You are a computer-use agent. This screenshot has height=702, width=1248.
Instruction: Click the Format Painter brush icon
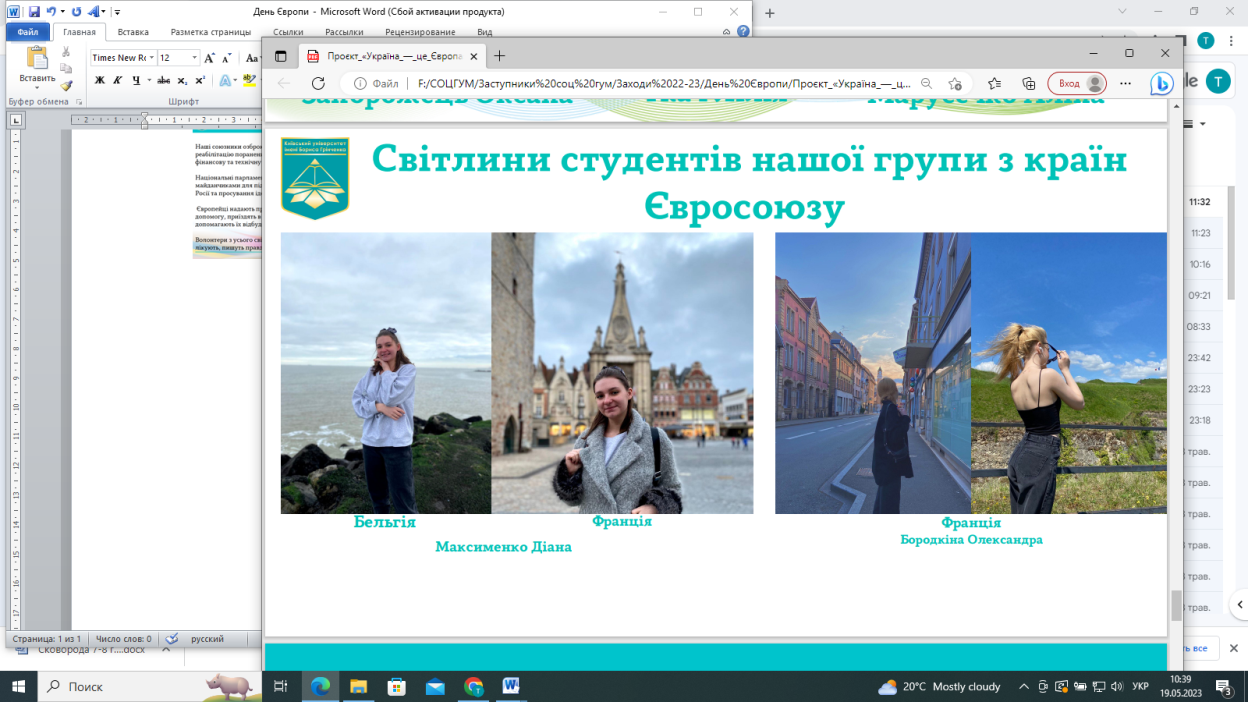pos(67,86)
